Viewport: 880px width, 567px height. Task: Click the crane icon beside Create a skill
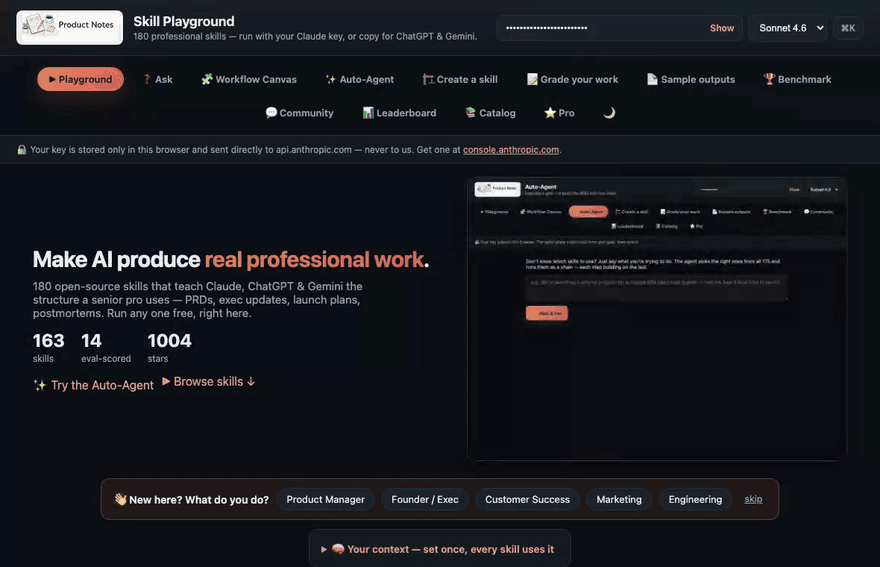point(428,79)
